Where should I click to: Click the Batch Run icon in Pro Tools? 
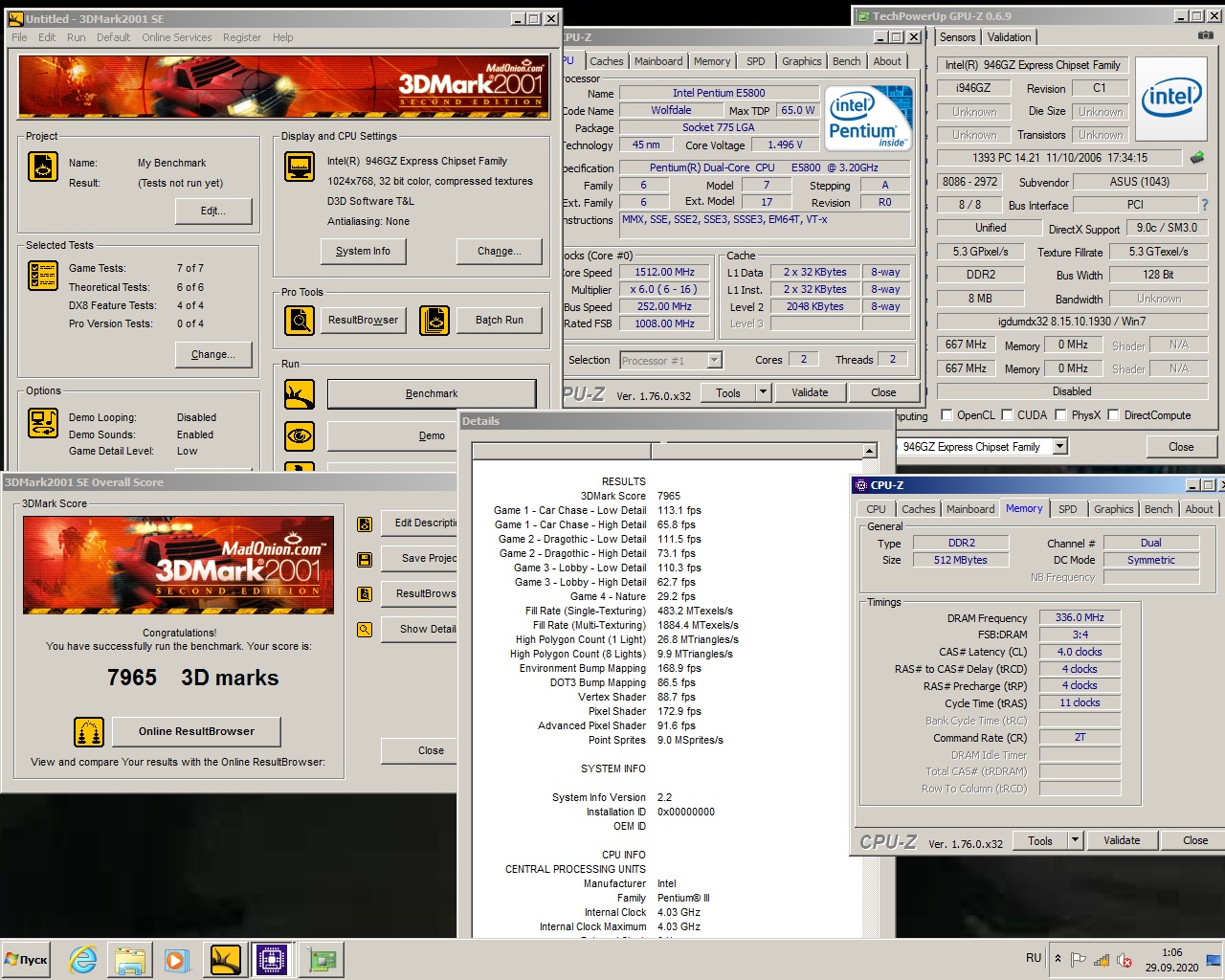[434, 320]
